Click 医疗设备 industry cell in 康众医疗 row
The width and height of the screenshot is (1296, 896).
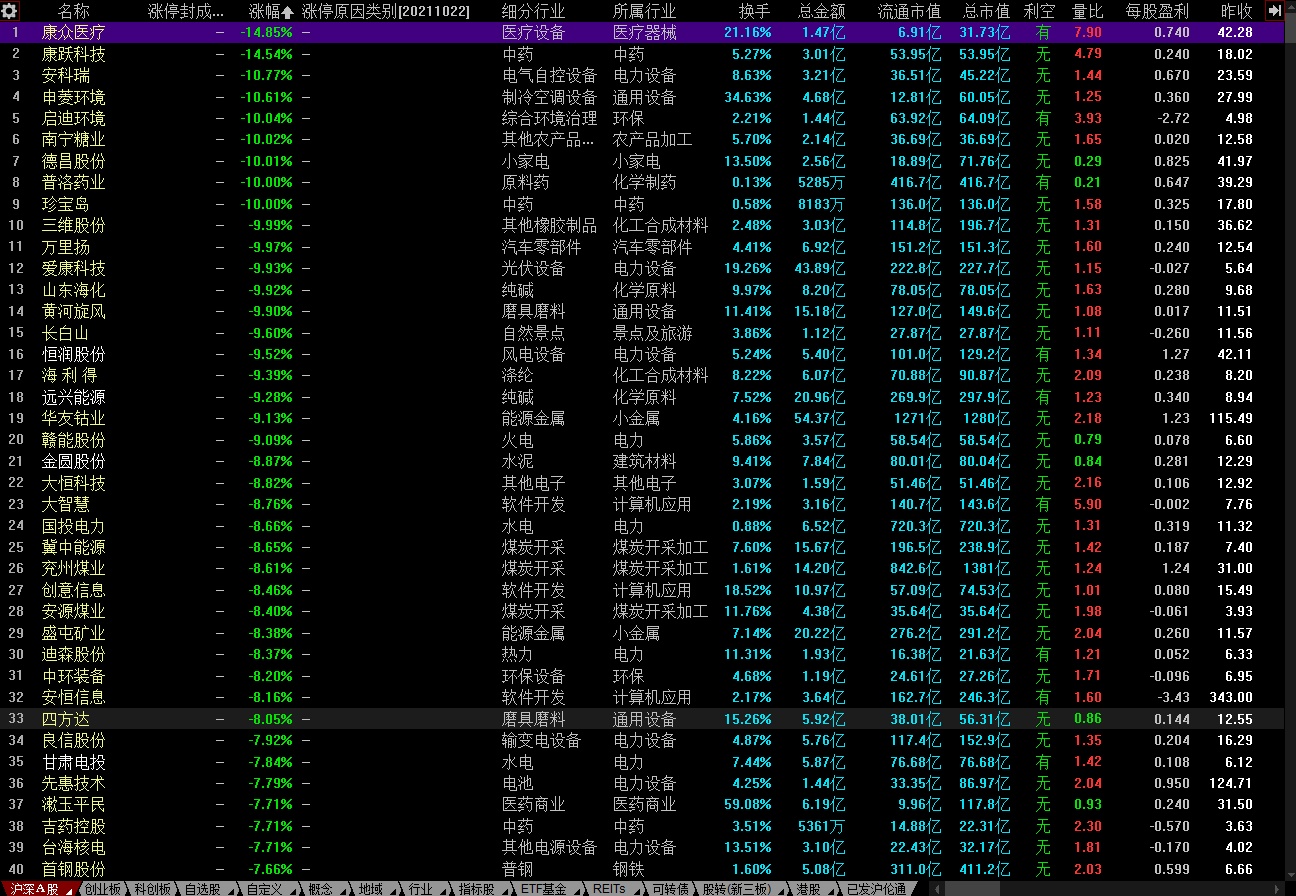click(533, 32)
